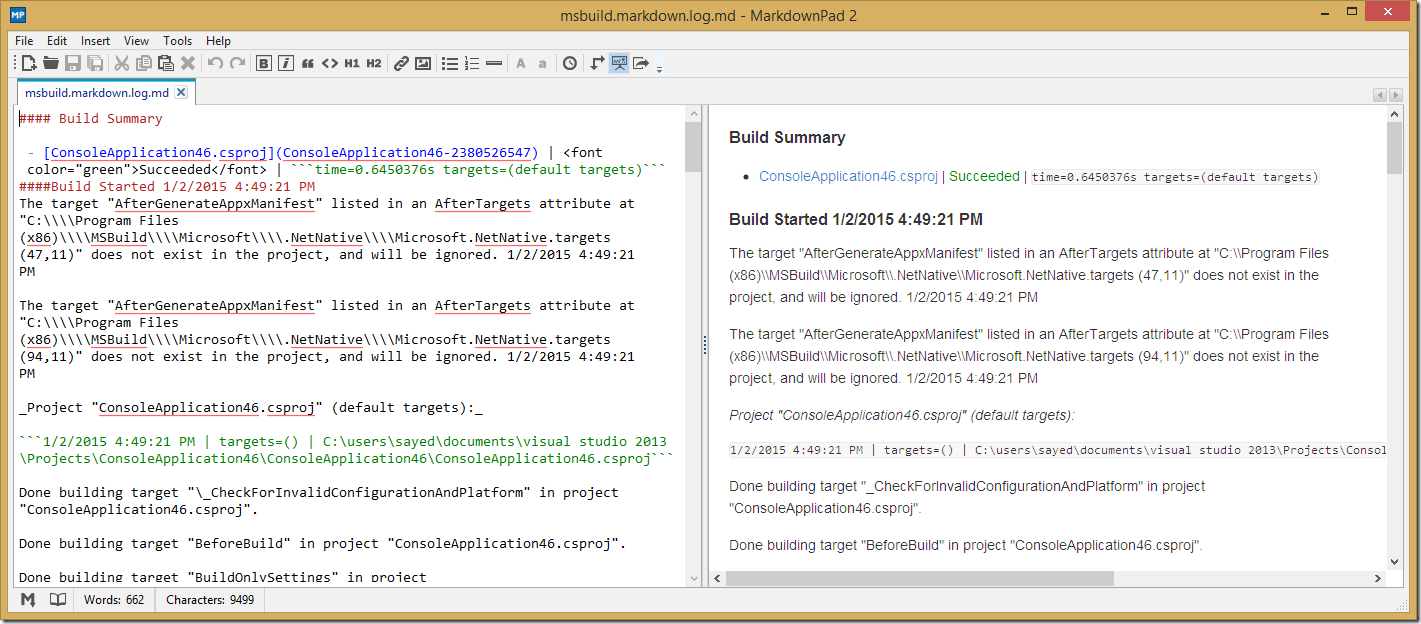Insert a blockquote using the quote icon
Viewport: 1421px width, 624px height.
point(308,63)
